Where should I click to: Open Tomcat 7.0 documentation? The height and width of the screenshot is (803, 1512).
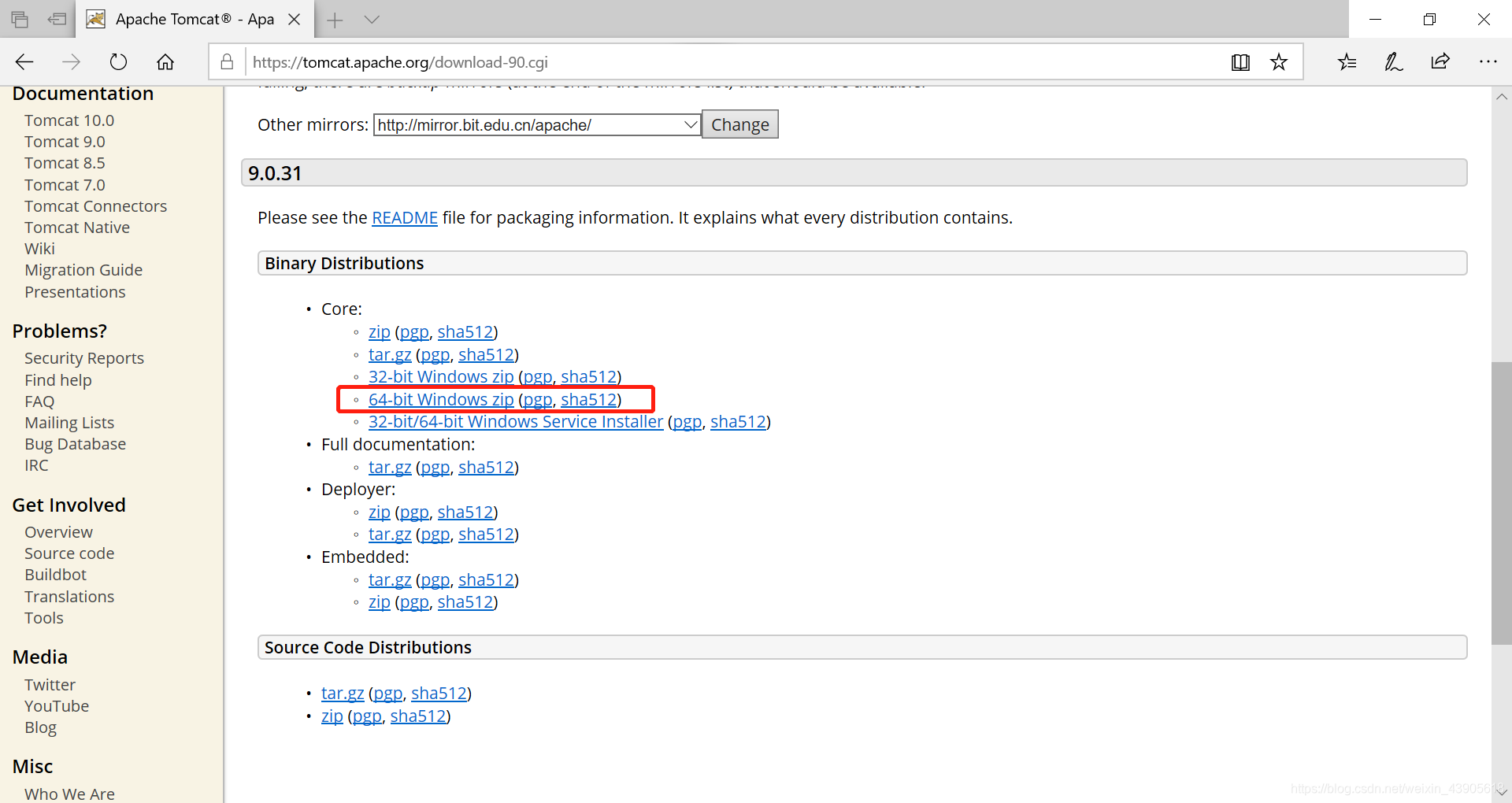point(65,185)
